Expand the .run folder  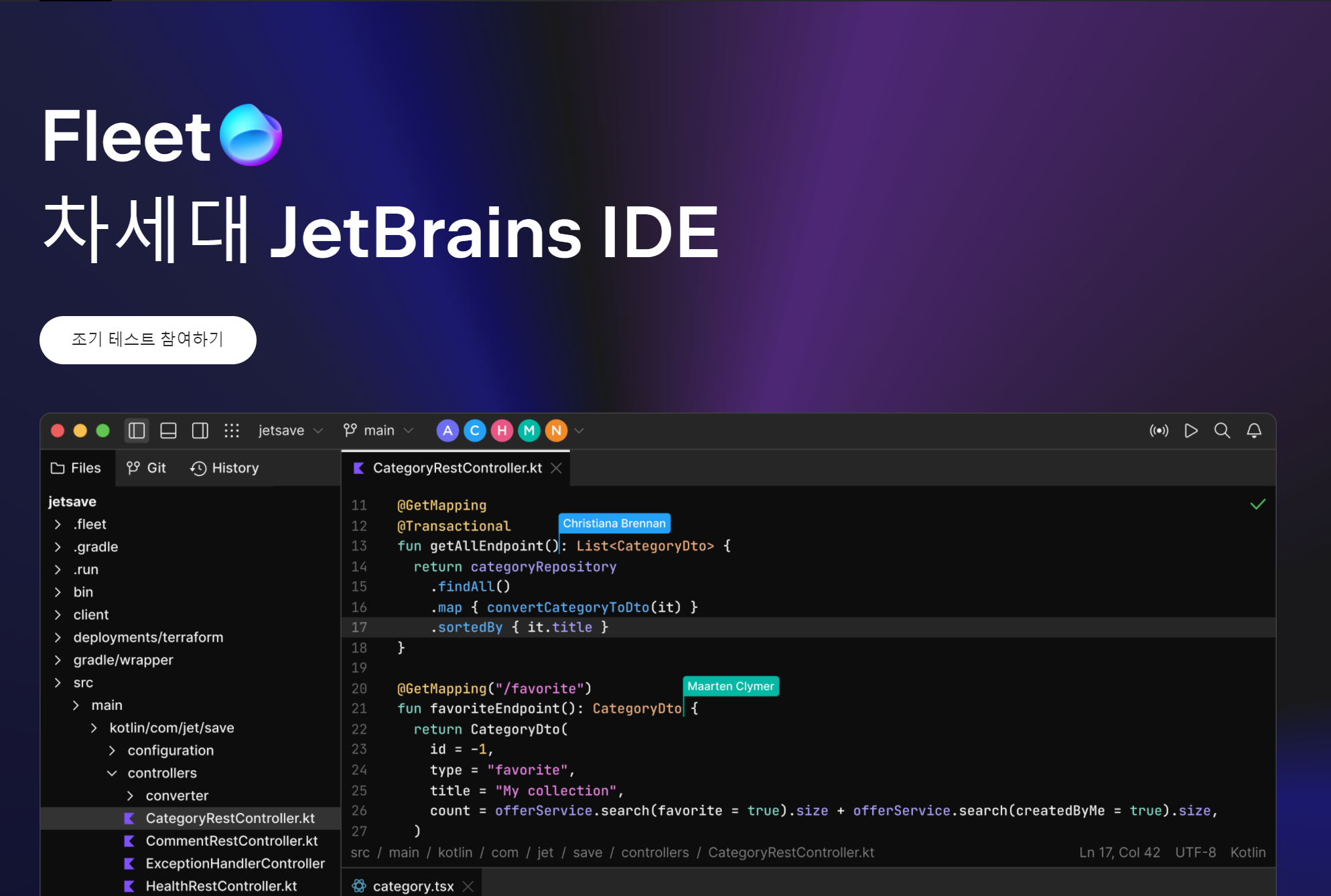pos(58,570)
